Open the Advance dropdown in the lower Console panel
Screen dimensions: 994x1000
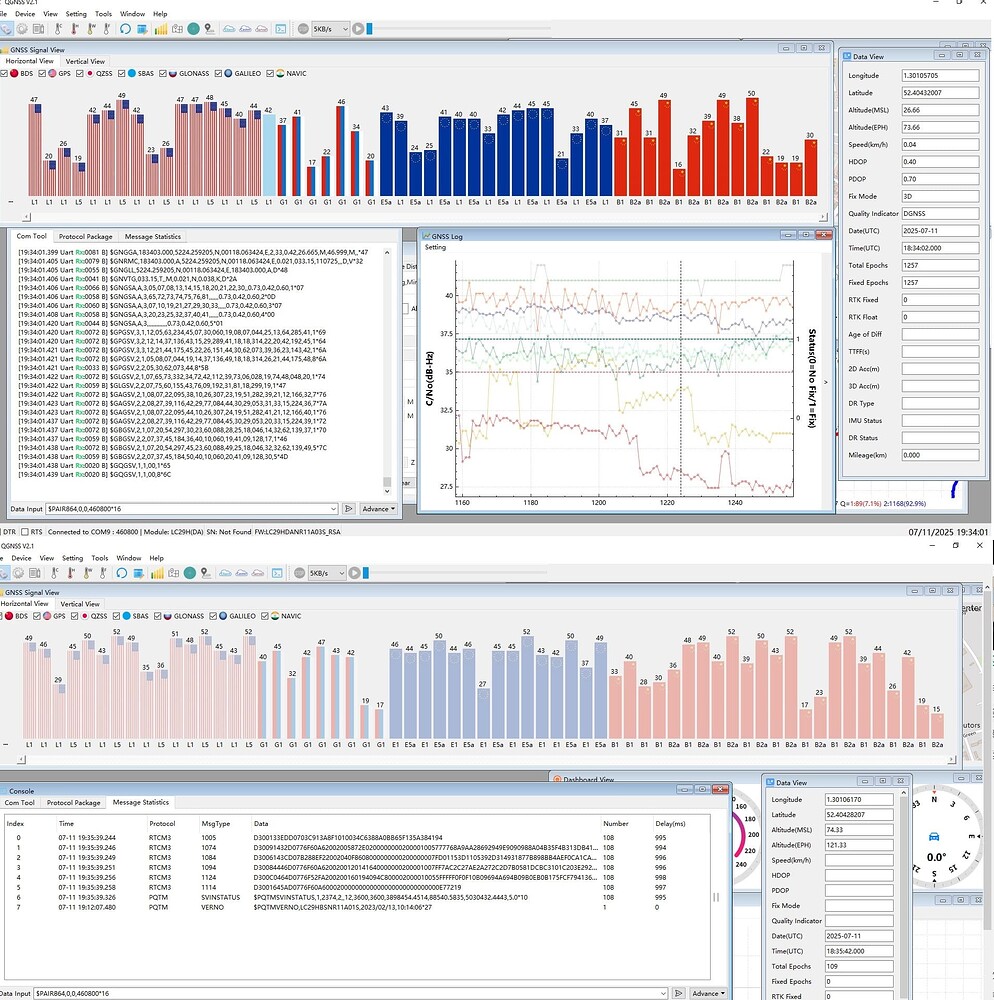pyautogui.click(x=708, y=994)
